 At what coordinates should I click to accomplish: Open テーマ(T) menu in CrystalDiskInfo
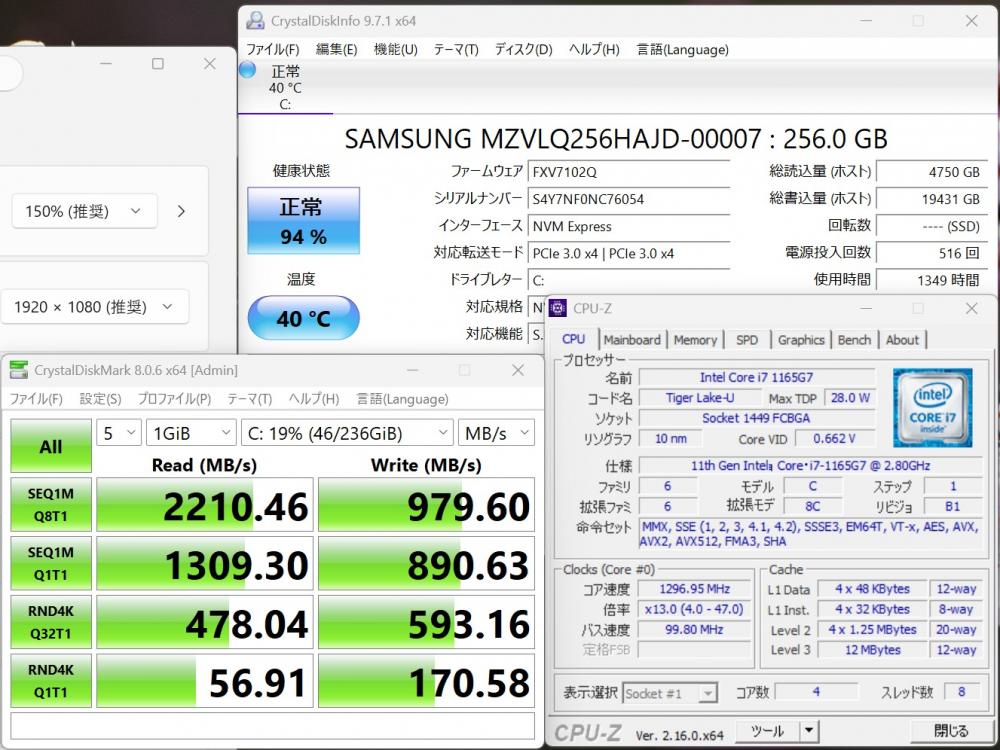(x=455, y=50)
